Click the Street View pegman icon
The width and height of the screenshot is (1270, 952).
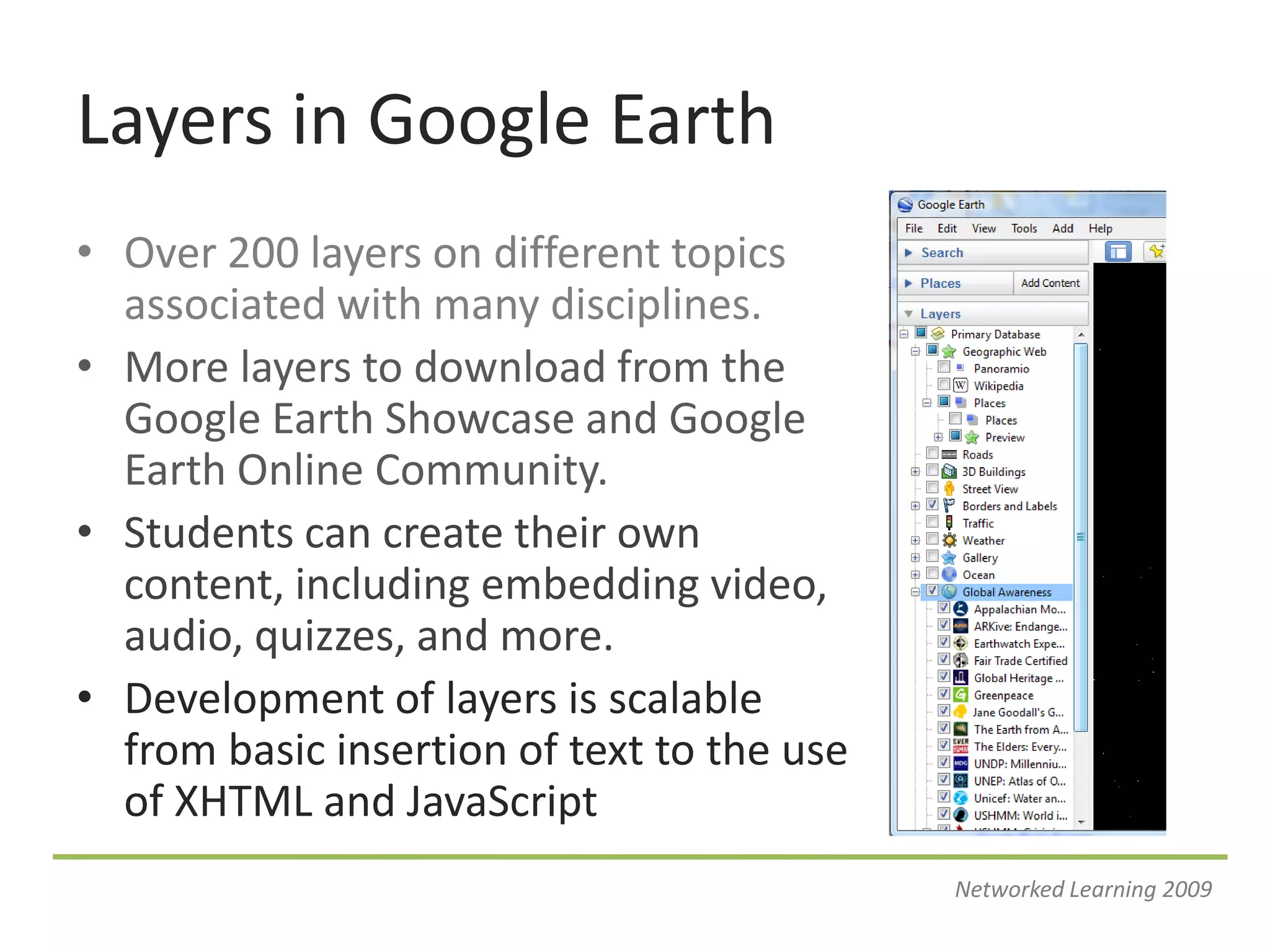(x=949, y=489)
